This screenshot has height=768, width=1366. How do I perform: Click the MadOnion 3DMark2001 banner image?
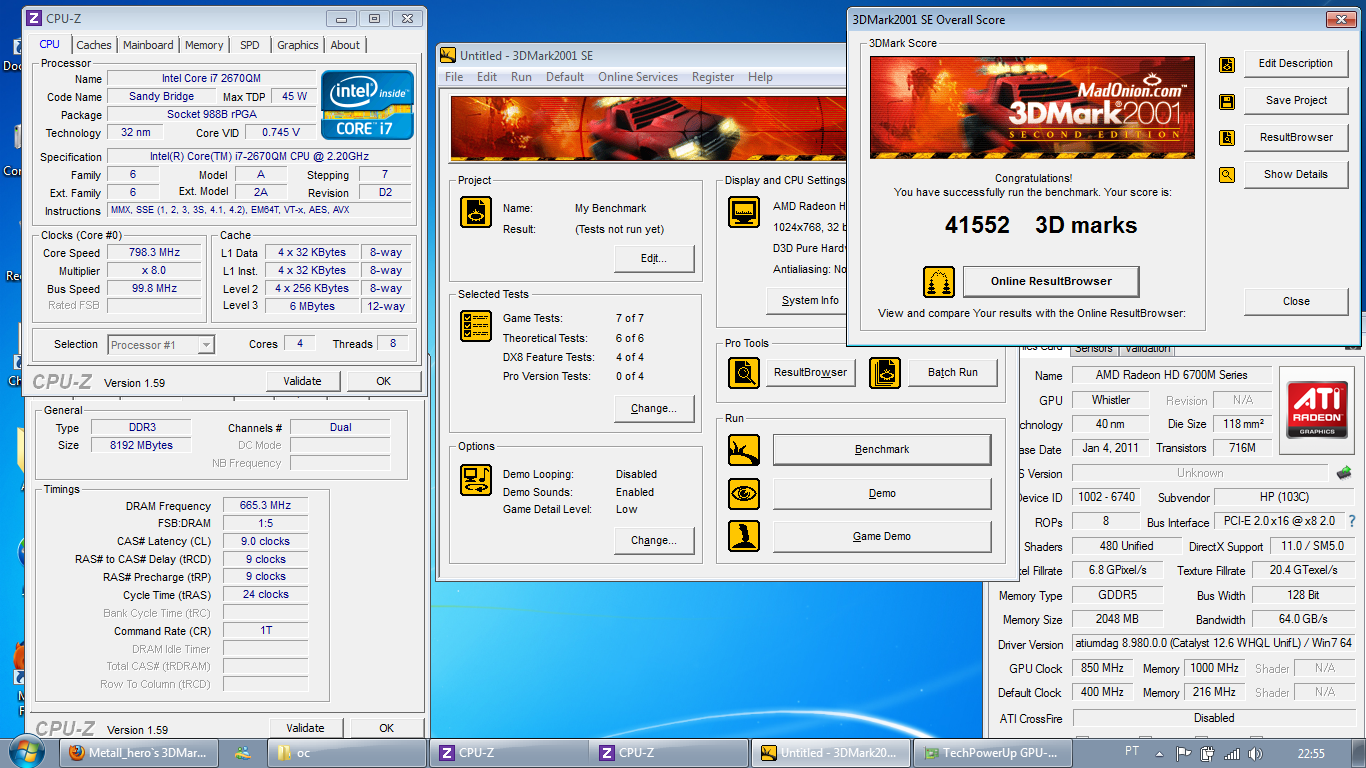[x=1032, y=108]
